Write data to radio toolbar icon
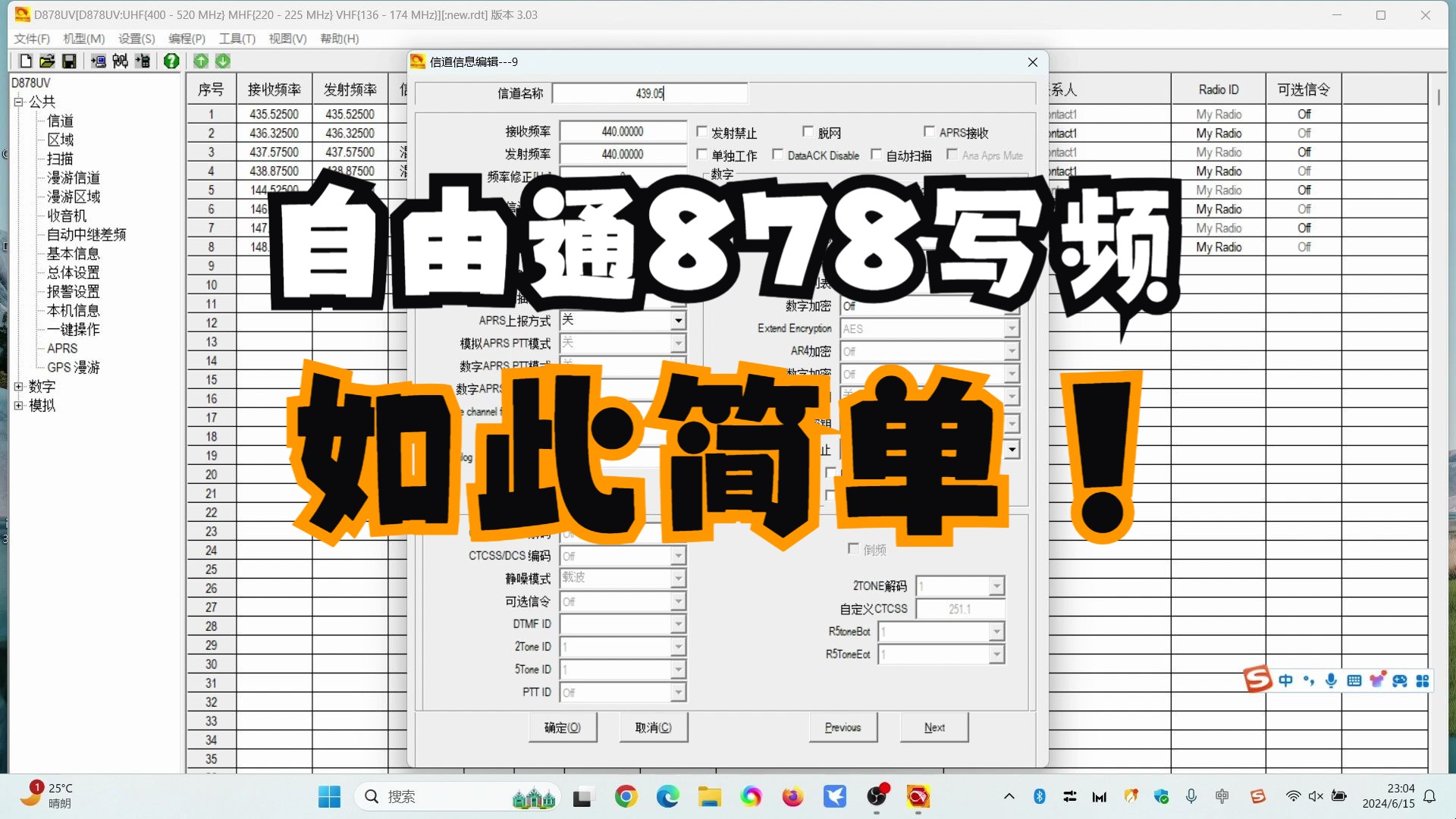Screen dimensions: 1456x819 coord(143,61)
